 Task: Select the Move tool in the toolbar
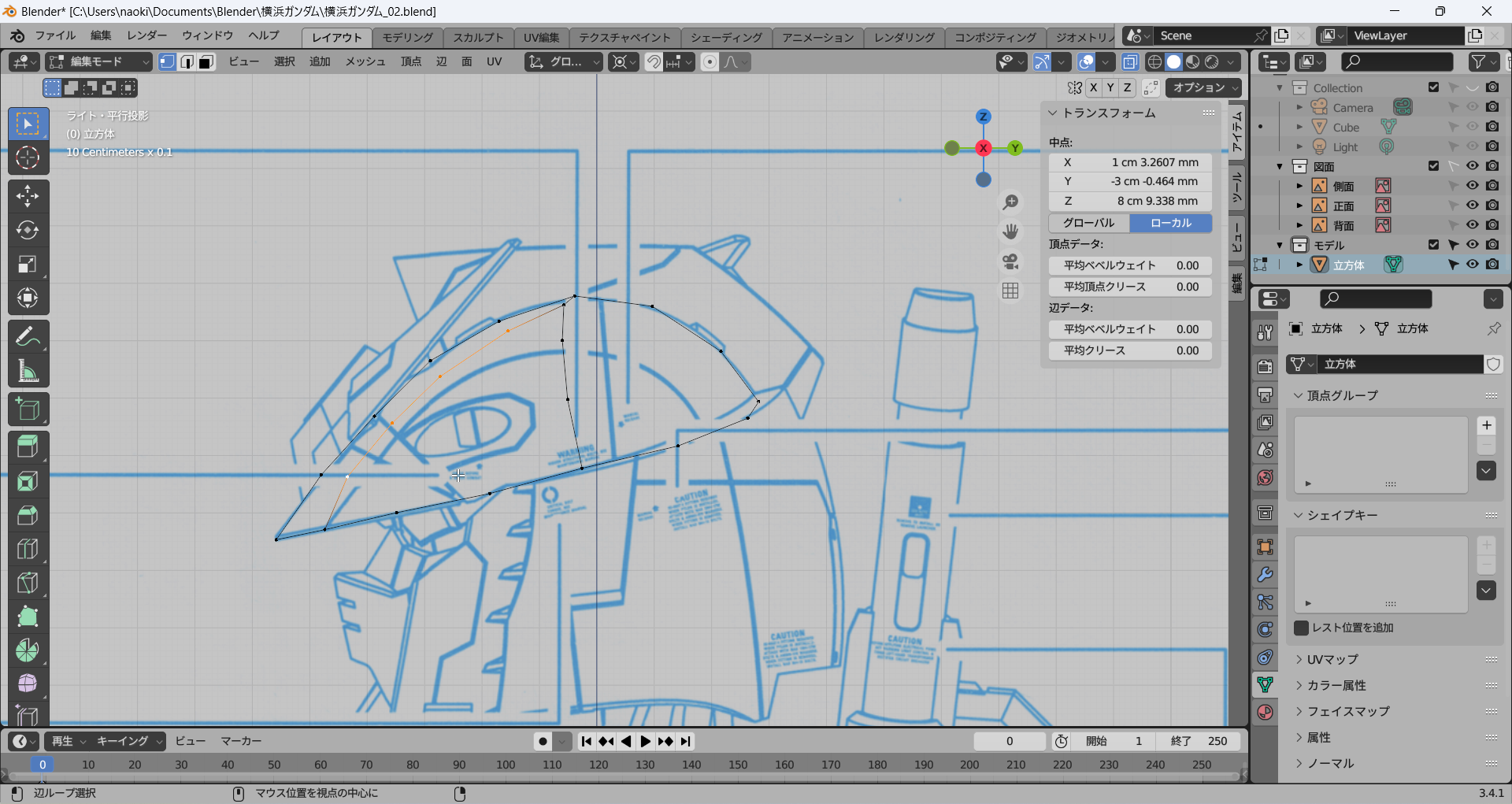(28, 196)
